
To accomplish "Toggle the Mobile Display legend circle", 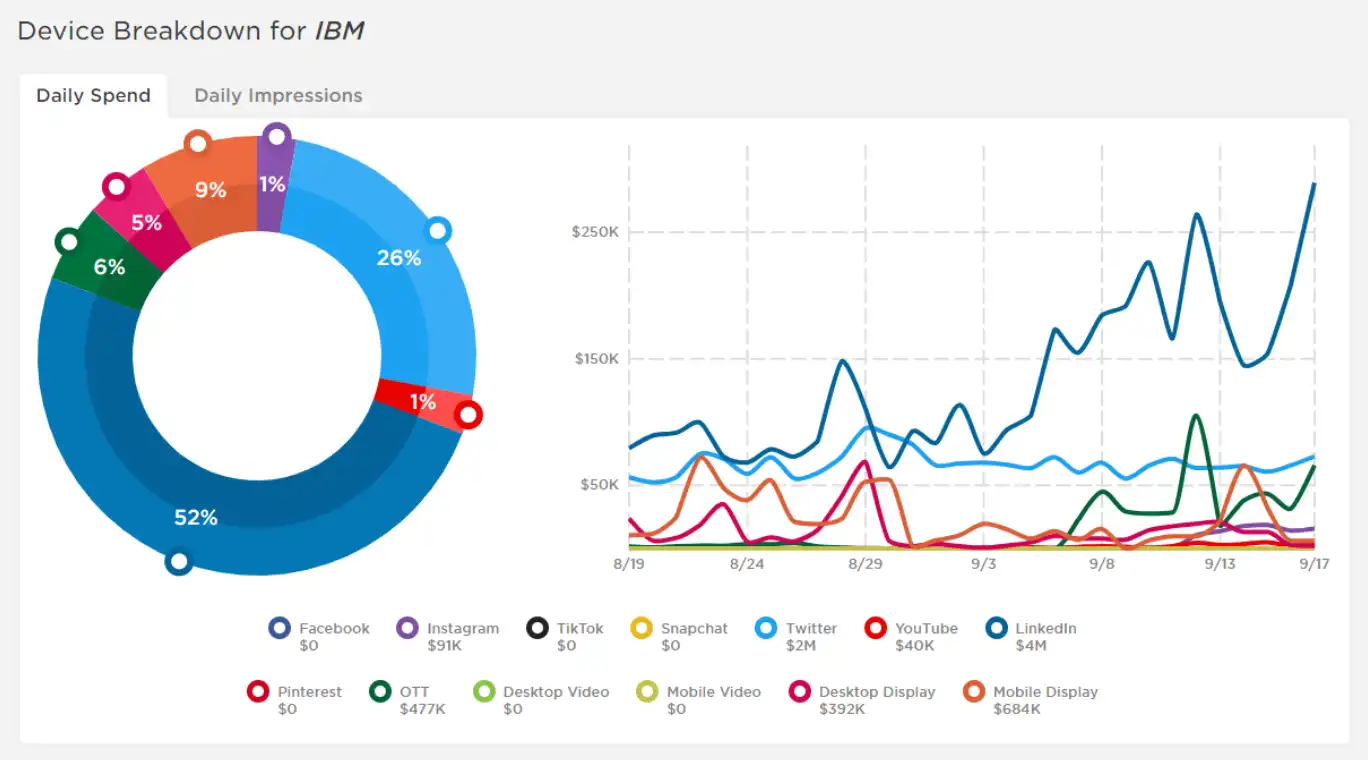I will [974, 691].
